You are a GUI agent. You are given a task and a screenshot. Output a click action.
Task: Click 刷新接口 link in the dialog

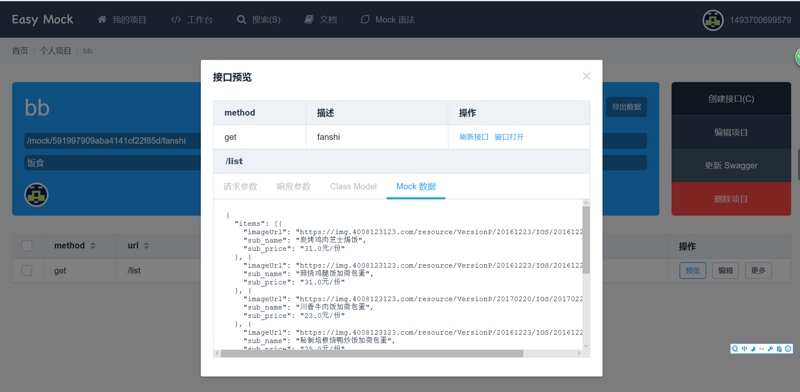[474, 137]
